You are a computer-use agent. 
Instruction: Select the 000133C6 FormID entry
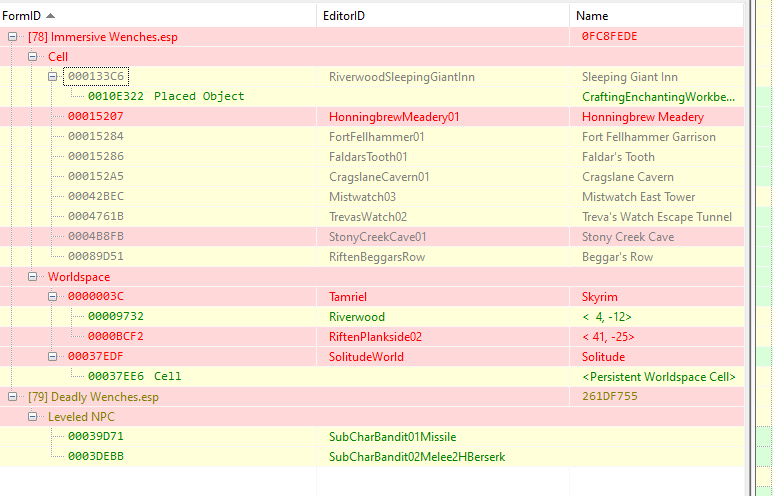click(x=96, y=76)
